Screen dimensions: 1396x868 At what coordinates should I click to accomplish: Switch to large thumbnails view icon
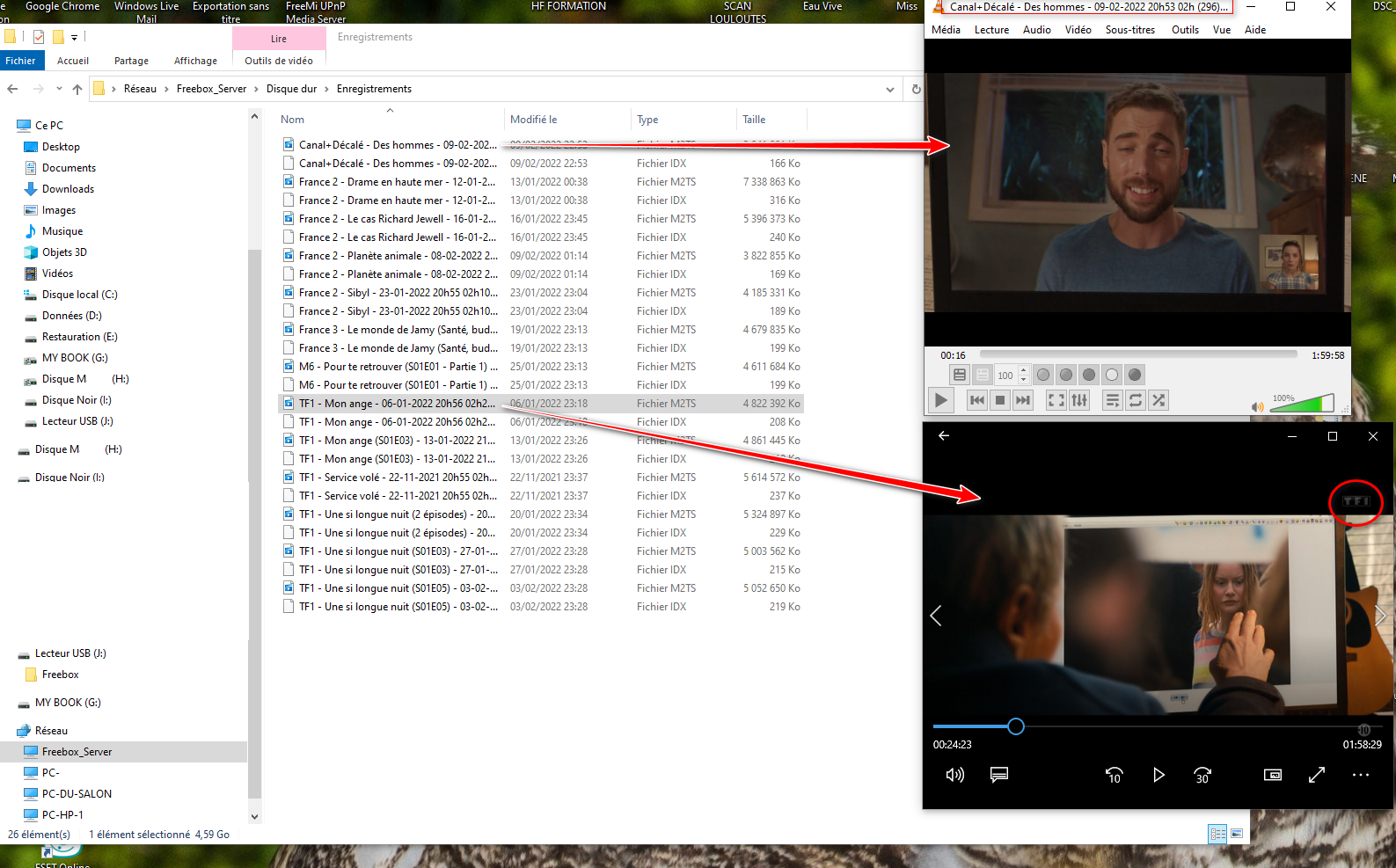point(1236,834)
